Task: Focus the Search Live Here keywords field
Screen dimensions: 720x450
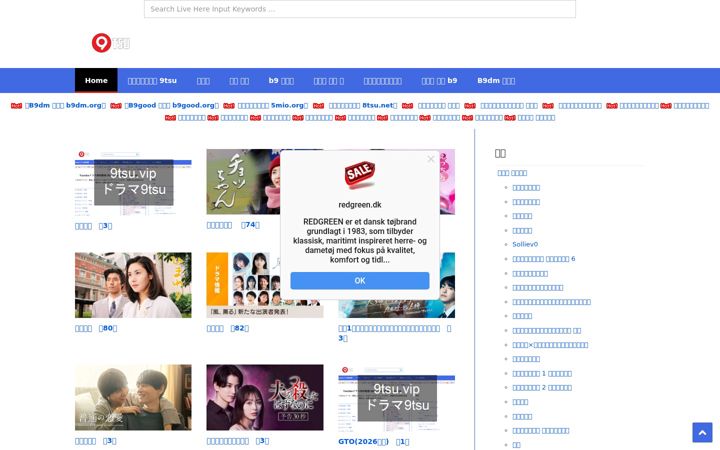Action: point(360,9)
